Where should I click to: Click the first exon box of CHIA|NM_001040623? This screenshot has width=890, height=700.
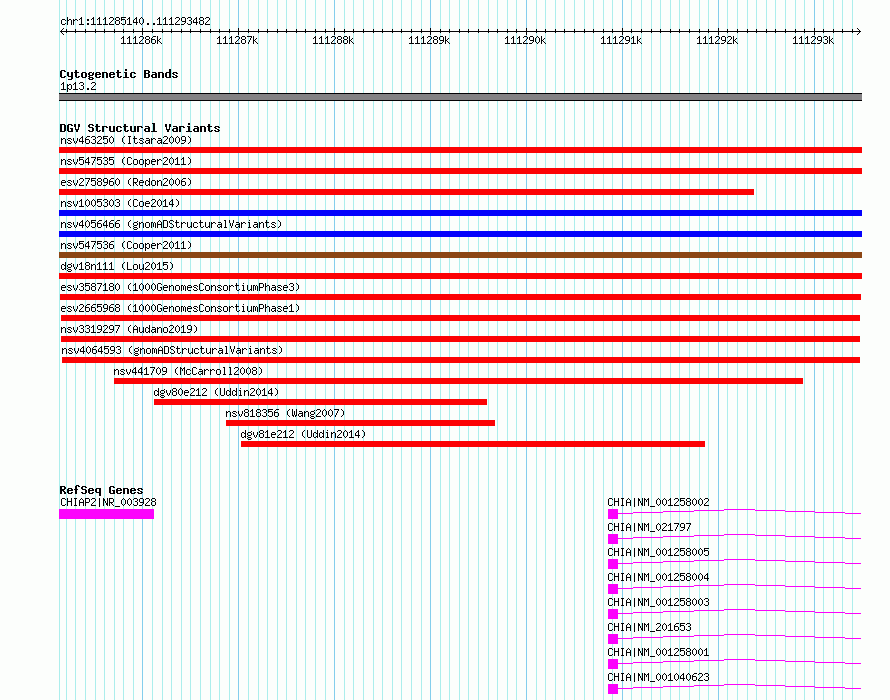click(613, 689)
